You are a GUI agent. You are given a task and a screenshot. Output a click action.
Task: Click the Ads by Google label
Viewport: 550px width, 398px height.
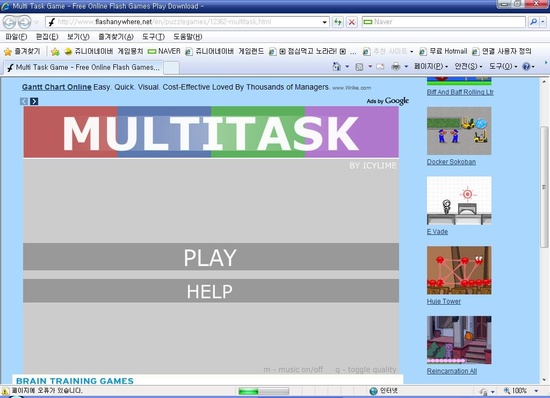[388, 101]
